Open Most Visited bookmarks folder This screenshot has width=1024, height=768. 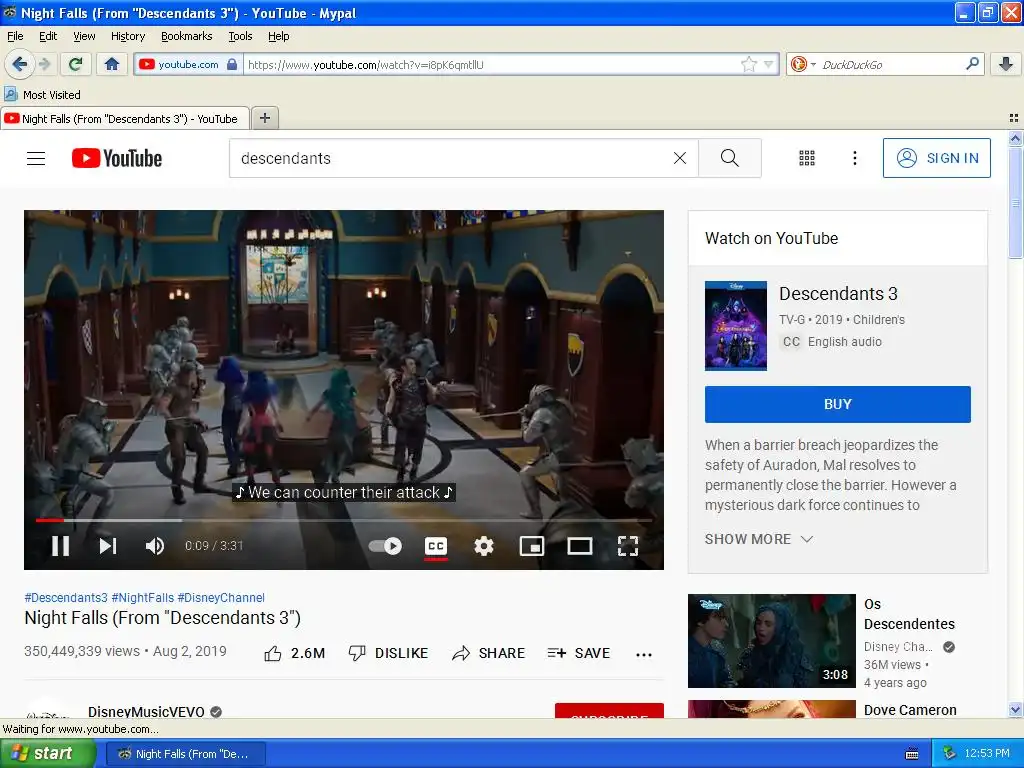click(43, 95)
